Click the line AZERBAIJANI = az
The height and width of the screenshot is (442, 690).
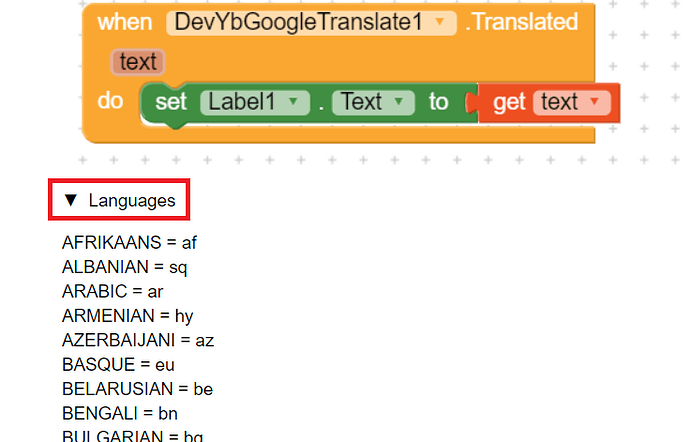pyautogui.click(x=138, y=340)
